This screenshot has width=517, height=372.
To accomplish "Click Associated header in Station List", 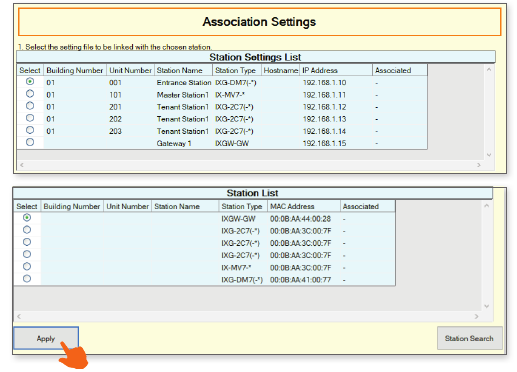I will coord(368,206).
